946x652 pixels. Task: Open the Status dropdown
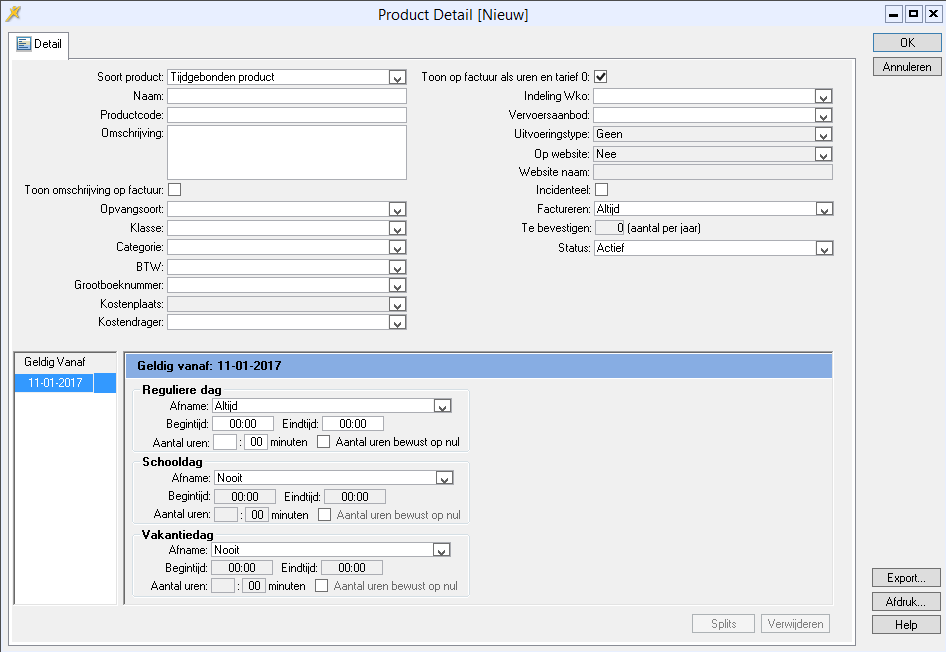point(823,249)
